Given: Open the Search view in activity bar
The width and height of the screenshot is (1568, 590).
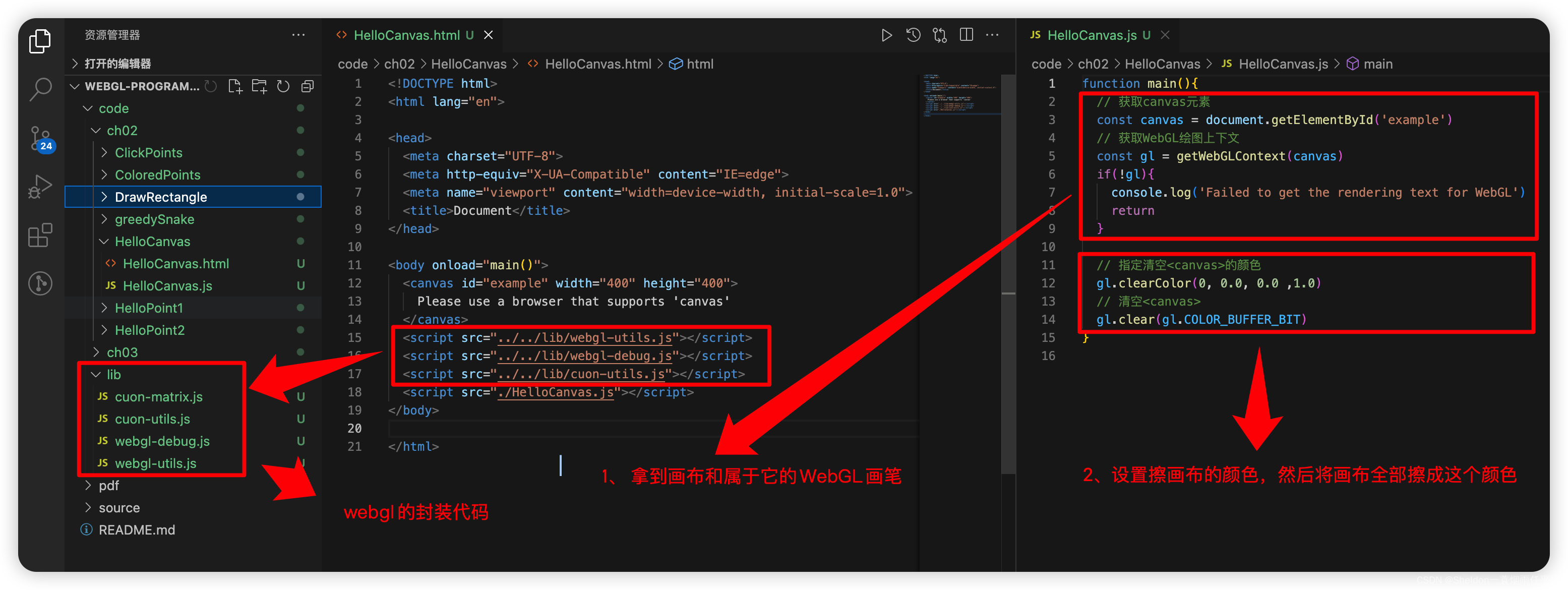Looking at the screenshot, I should [40, 89].
